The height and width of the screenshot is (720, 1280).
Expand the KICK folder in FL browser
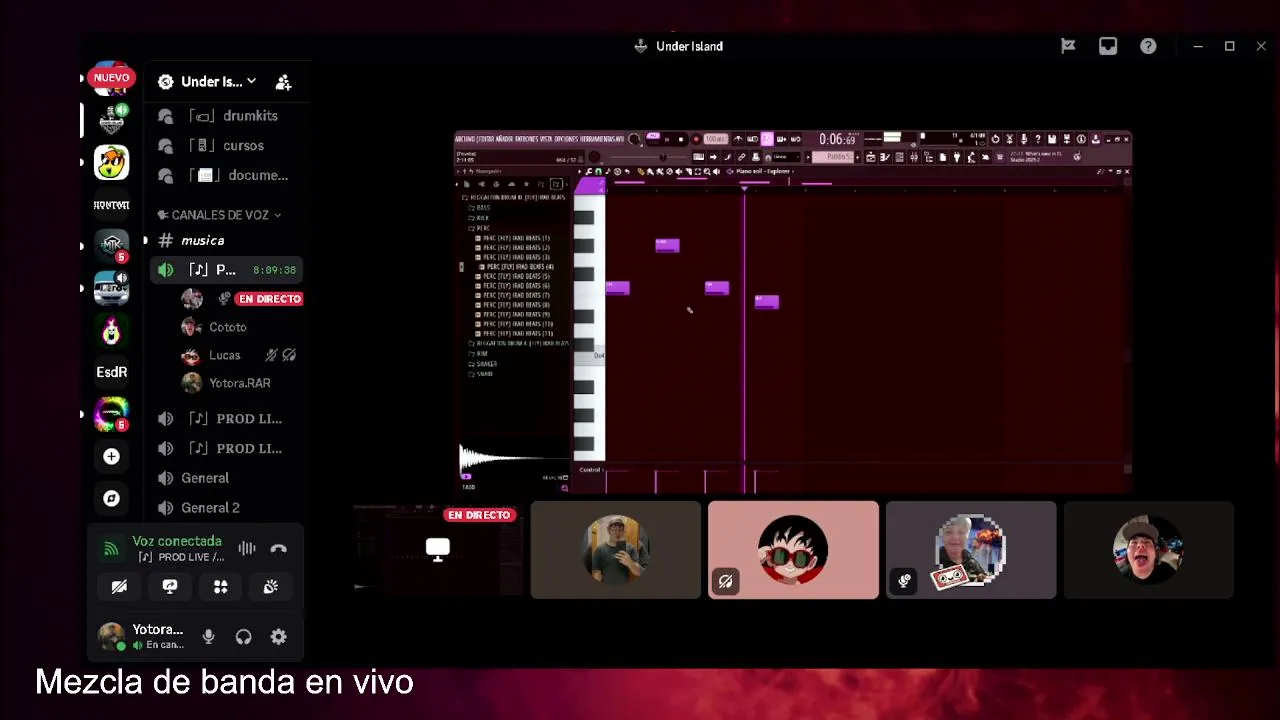tap(482, 218)
